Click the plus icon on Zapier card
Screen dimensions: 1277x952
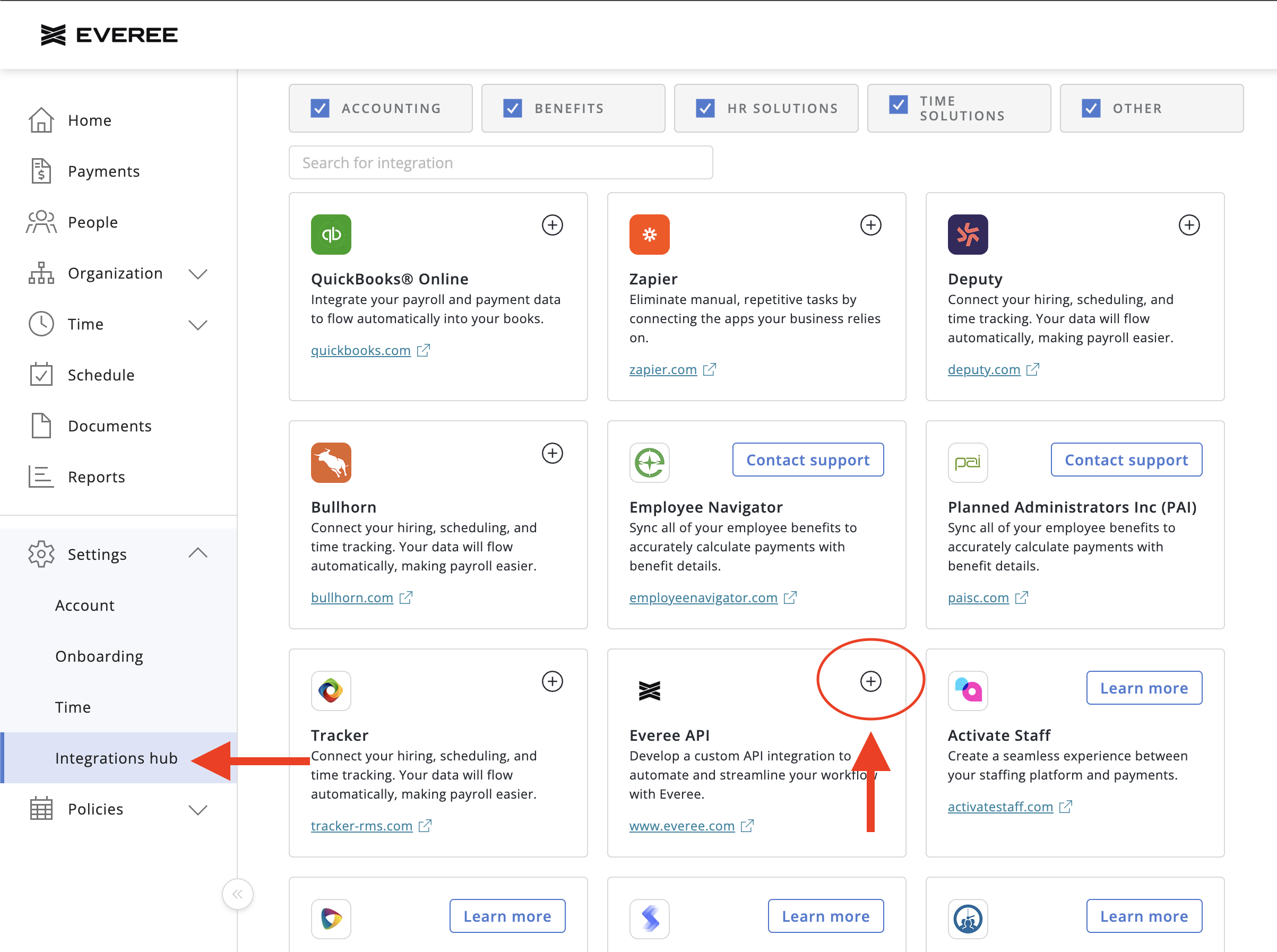(870, 226)
